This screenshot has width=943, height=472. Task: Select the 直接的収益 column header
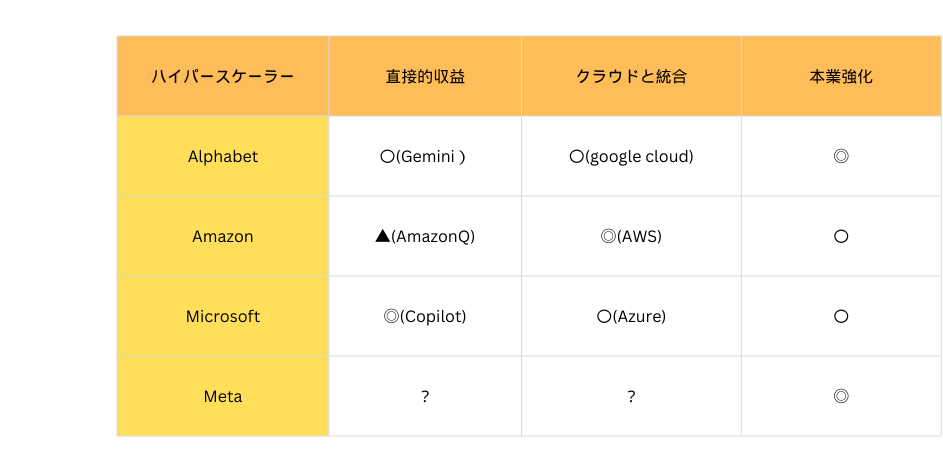coord(425,76)
